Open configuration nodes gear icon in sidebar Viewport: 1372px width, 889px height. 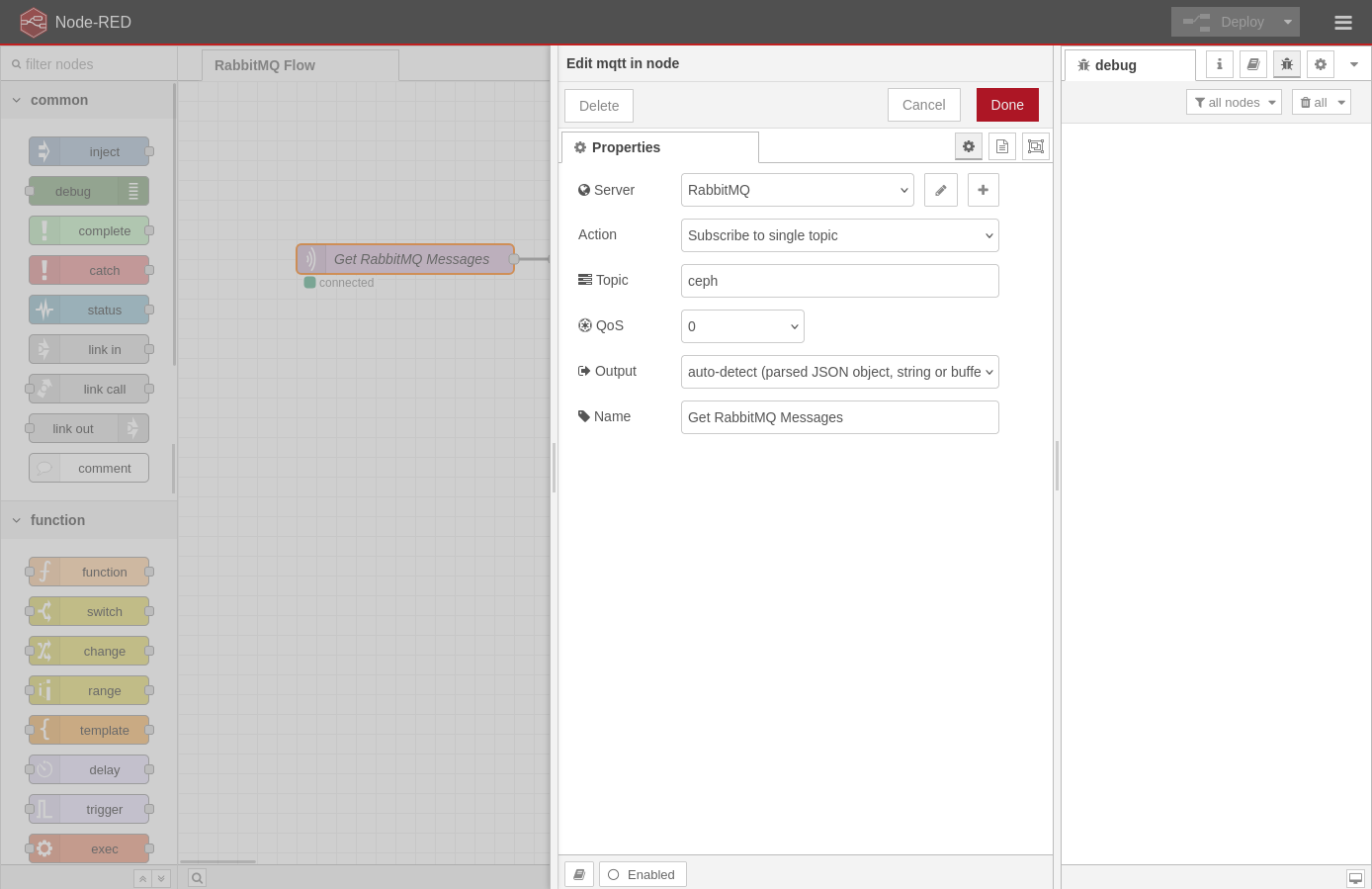click(x=1320, y=64)
